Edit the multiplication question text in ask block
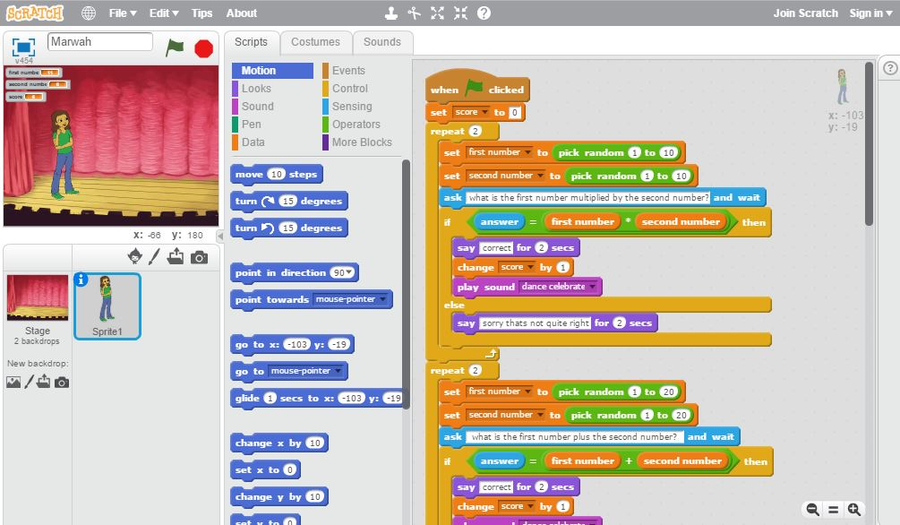The image size is (900, 525). (x=588, y=197)
